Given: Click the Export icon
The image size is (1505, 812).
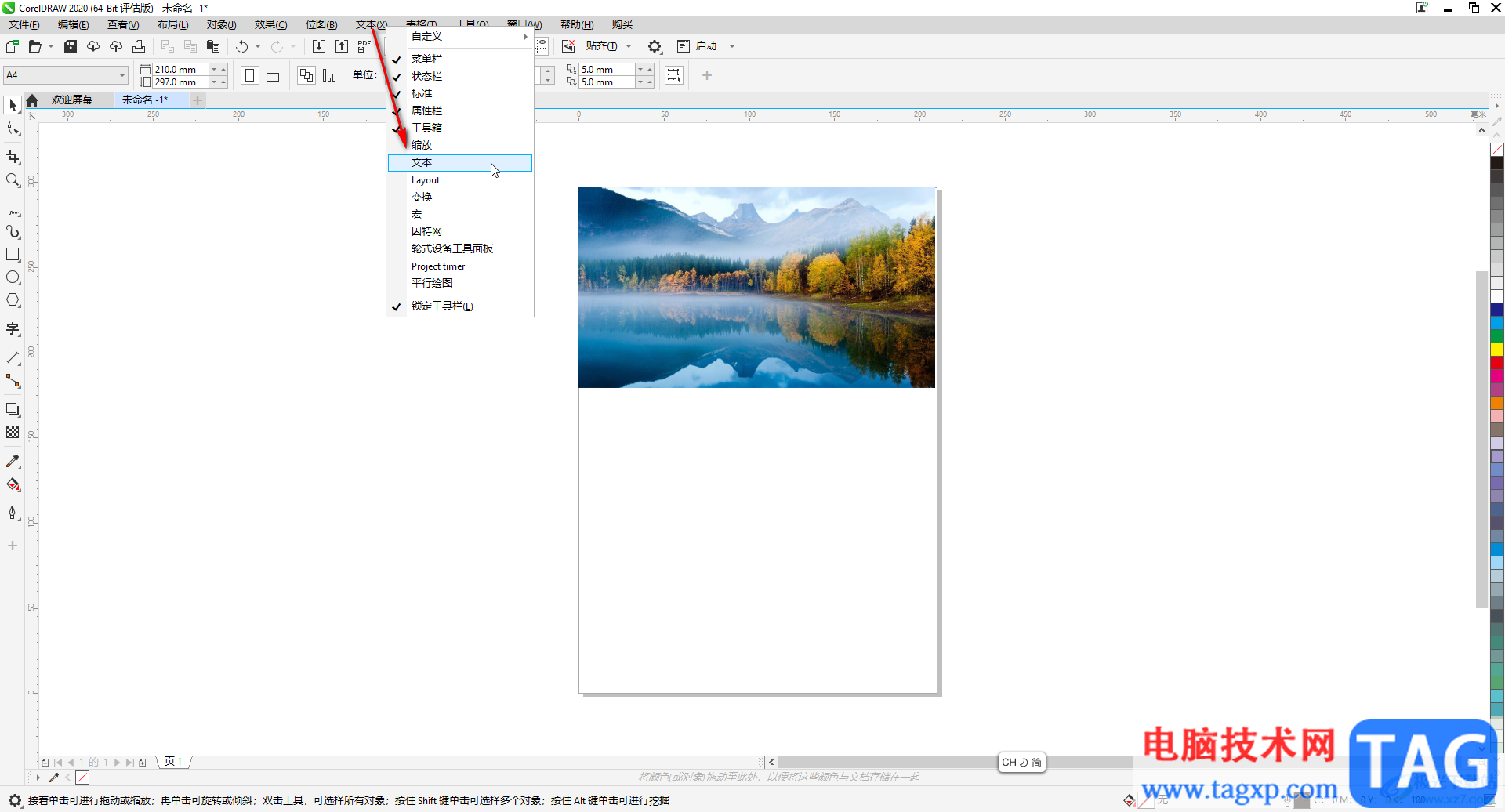Looking at the screenshot, I should (342, 46).
